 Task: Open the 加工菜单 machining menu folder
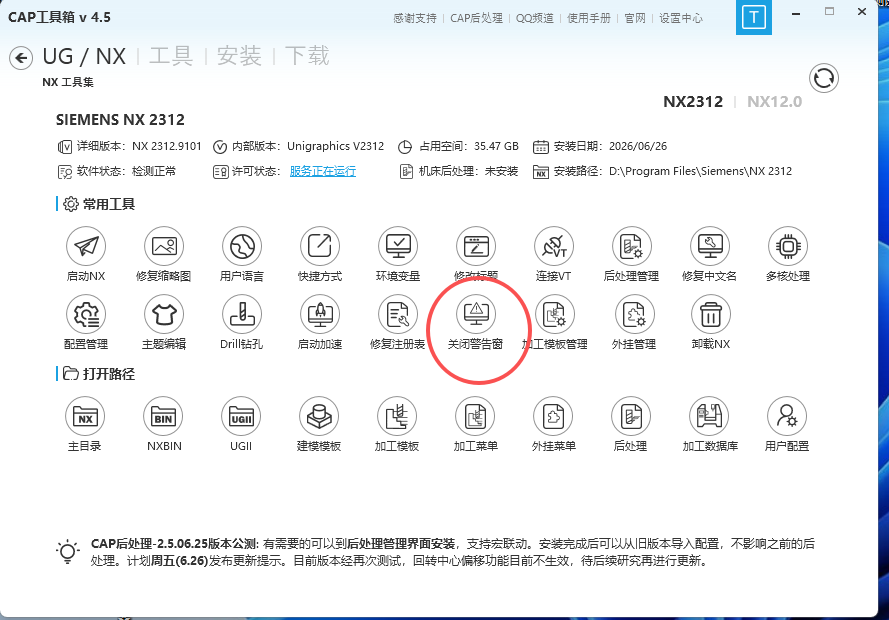pos(475,417)
